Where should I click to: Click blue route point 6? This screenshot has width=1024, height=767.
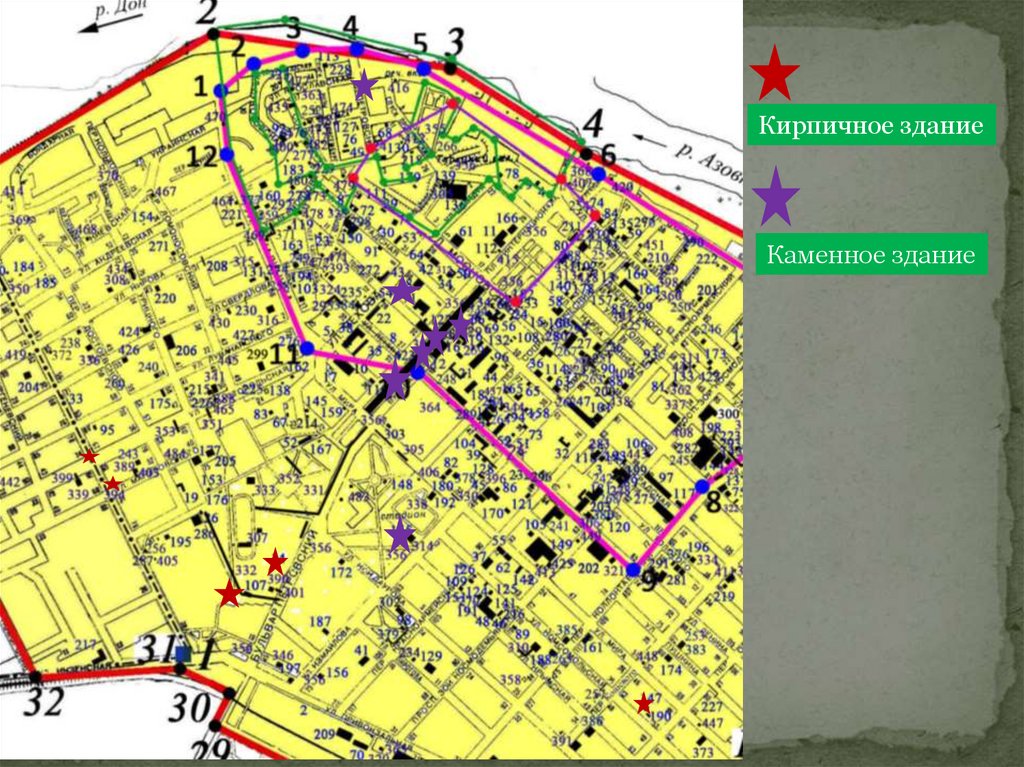[598, 174]
